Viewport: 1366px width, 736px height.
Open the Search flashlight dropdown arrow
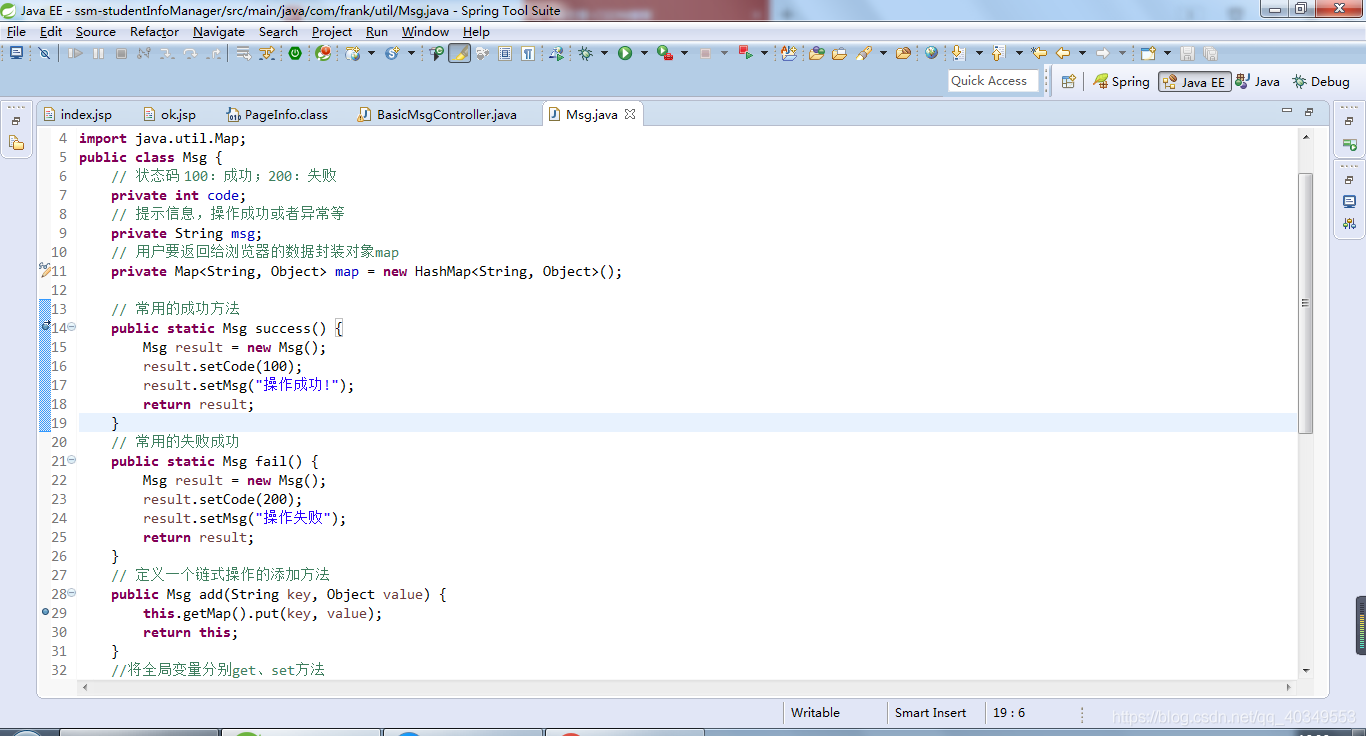pyautogui.click(x=883, y=53)
